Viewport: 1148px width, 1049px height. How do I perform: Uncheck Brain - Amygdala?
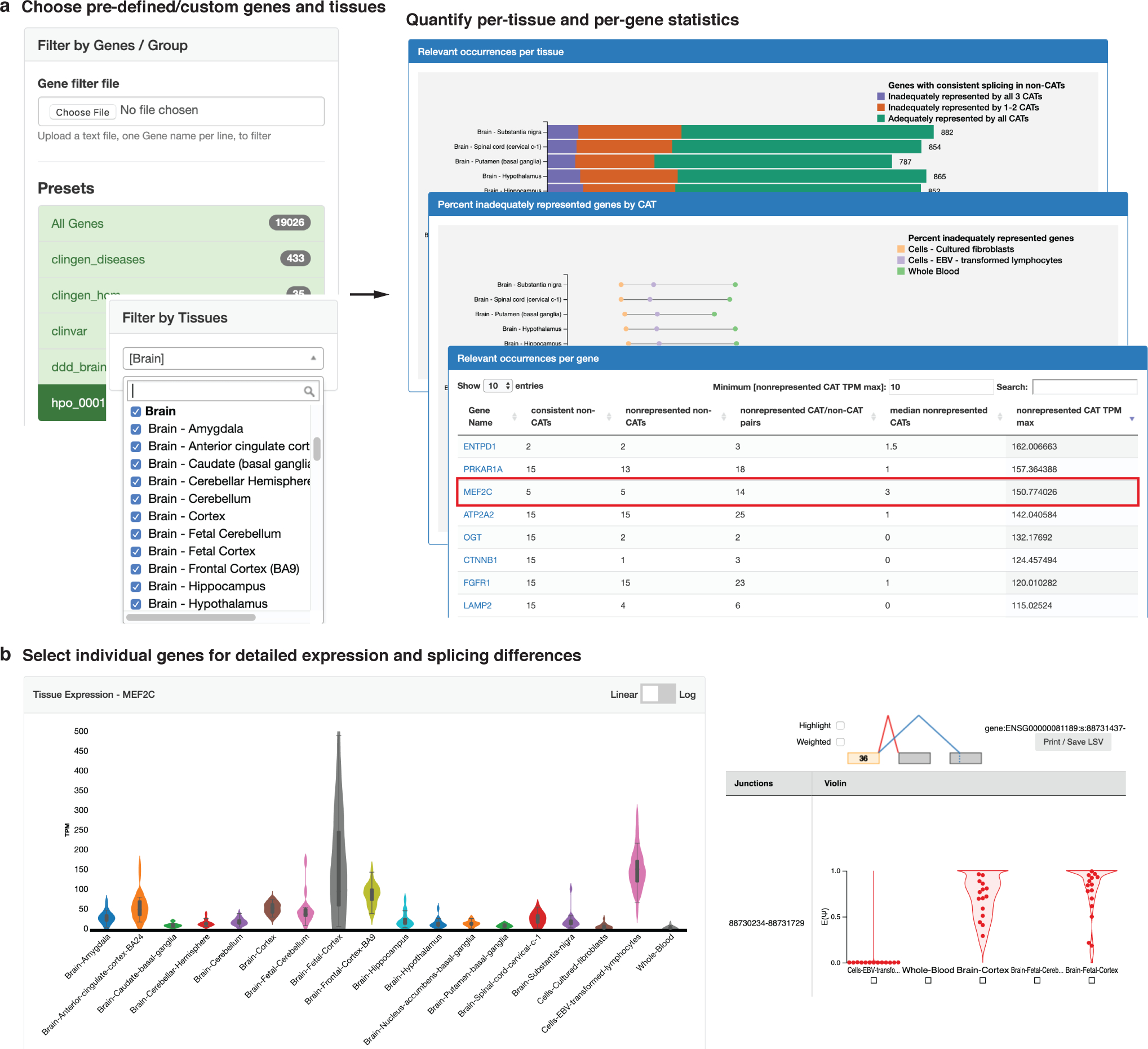135,429
